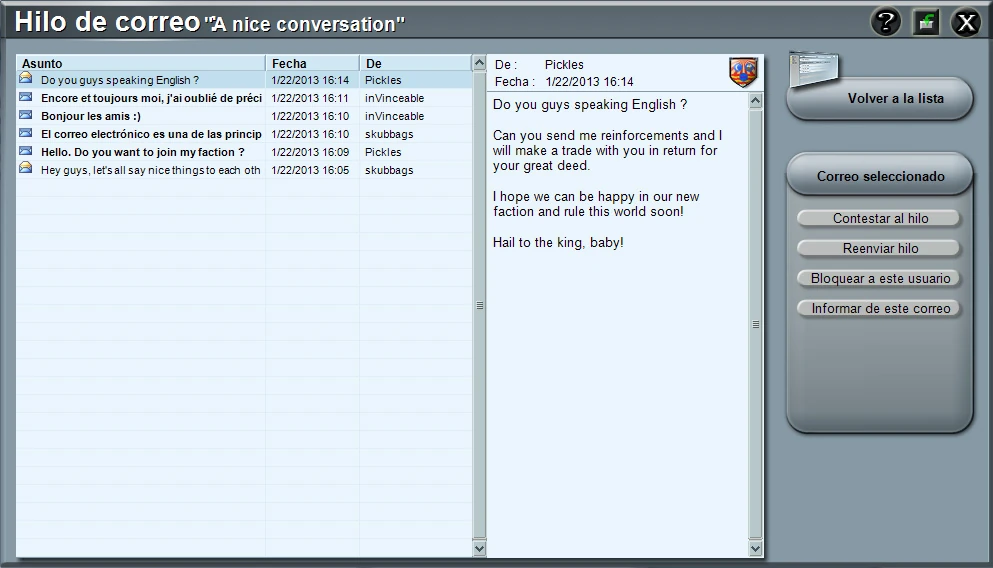Click unread envelope icon for 'Hello. Do you want to join'

click(x=25, y=151)
